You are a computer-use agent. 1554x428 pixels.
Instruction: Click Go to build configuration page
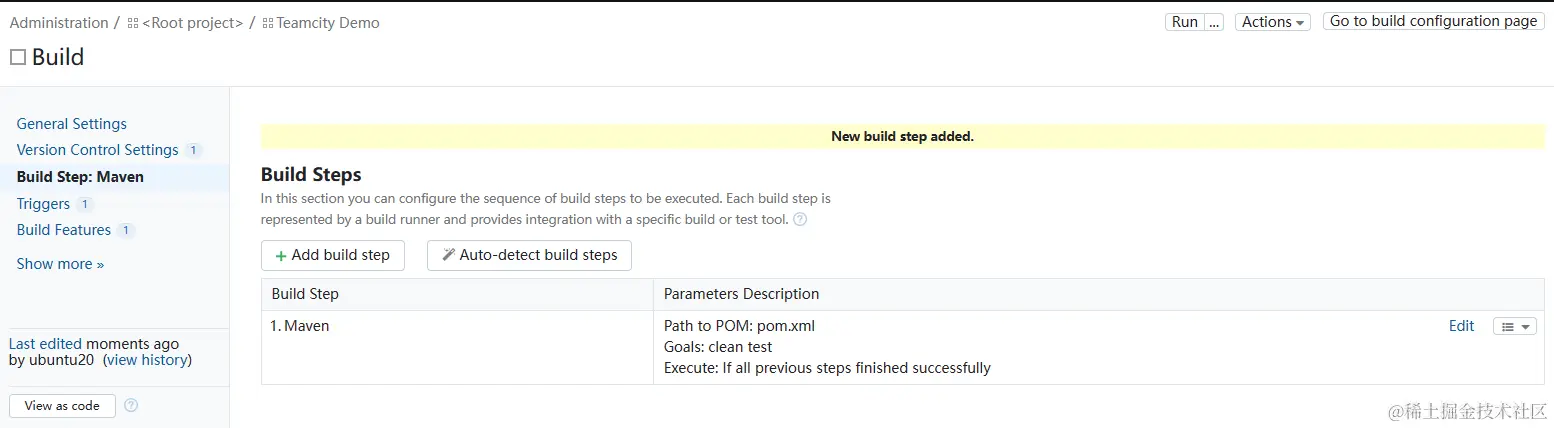pyautogui.click(x=1433, y=21)
